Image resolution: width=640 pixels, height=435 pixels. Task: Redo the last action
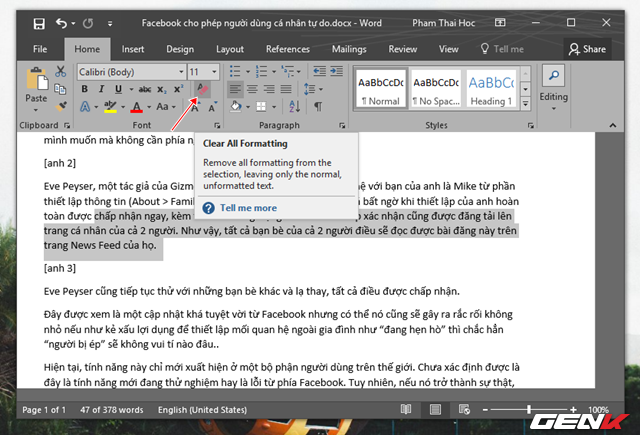click(88, 23)
